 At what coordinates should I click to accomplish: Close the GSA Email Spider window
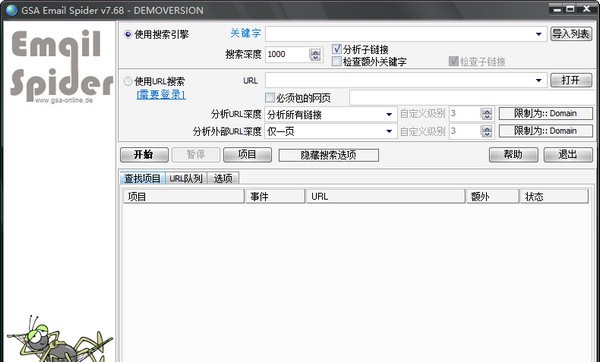pyautogui.click(x=586, y=9)
